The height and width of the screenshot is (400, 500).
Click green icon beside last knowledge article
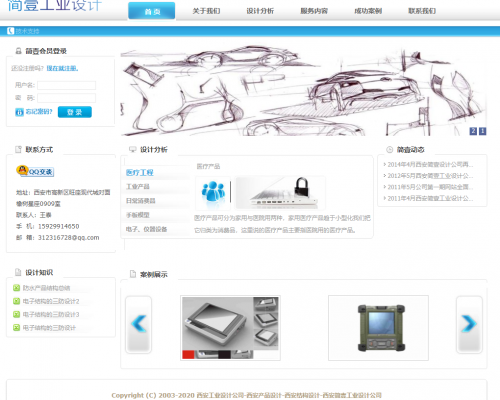pyautogui.click(x=16, y=328)
